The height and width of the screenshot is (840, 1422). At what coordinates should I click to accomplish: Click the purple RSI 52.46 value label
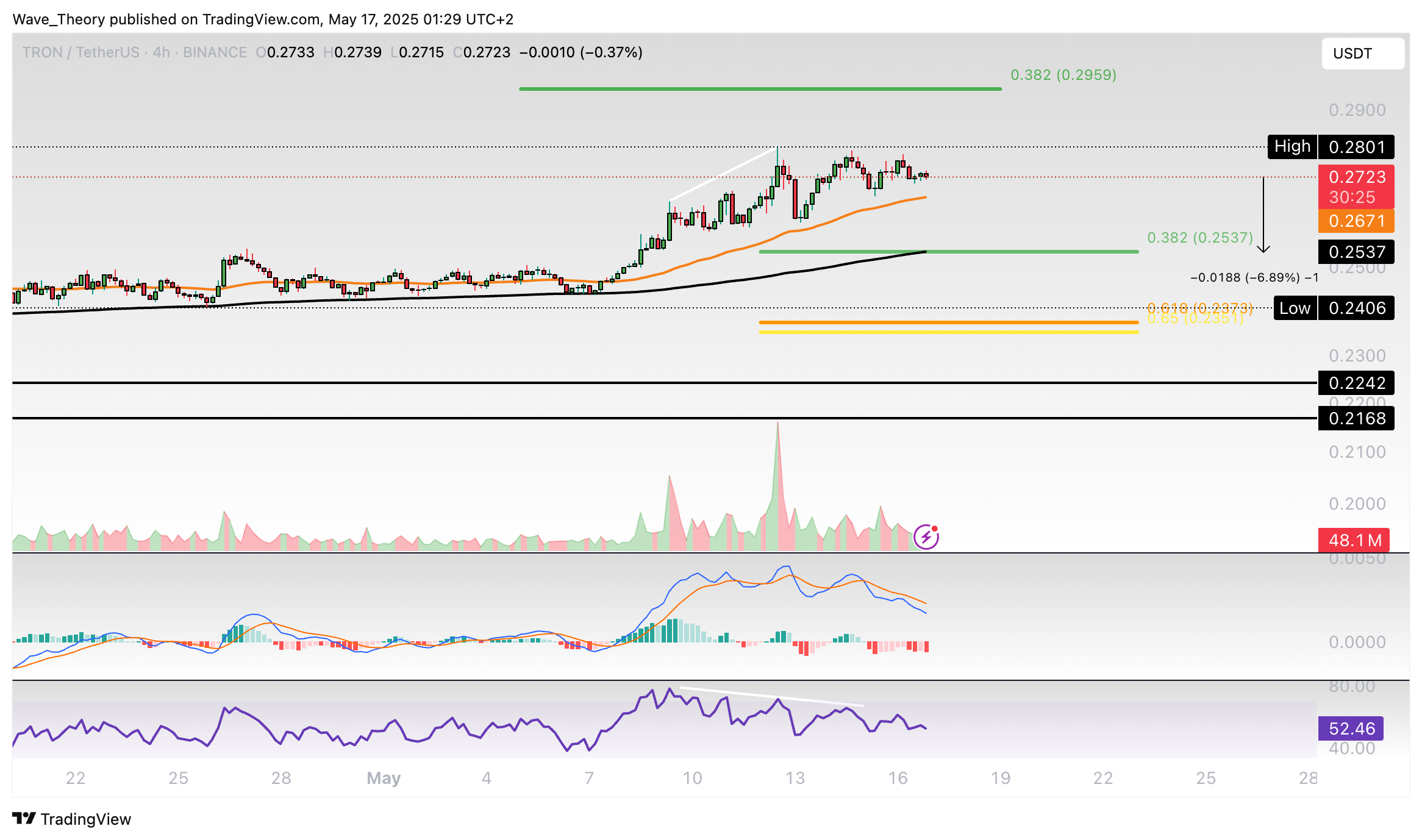tap(1351, 728)
